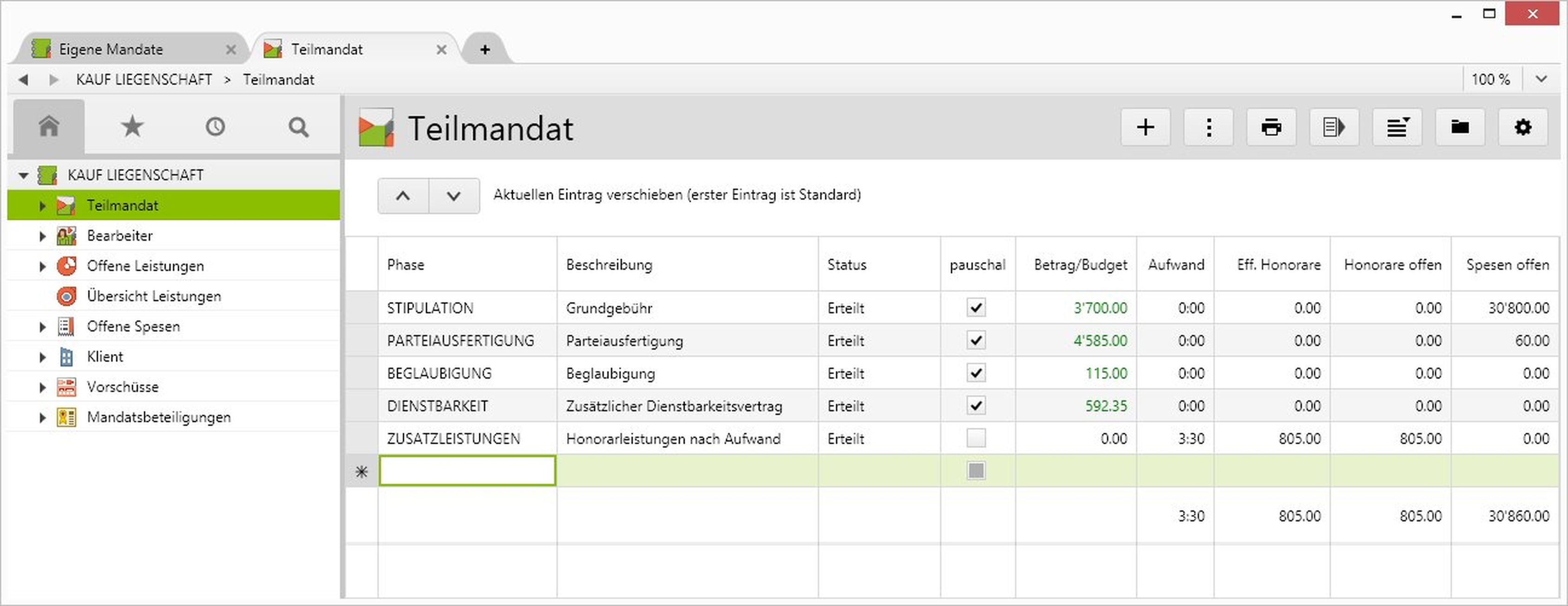The width and height of the screenshot is (1568, 606).
Task: Click the empty Phase field in new row
Action: (467, 471)
